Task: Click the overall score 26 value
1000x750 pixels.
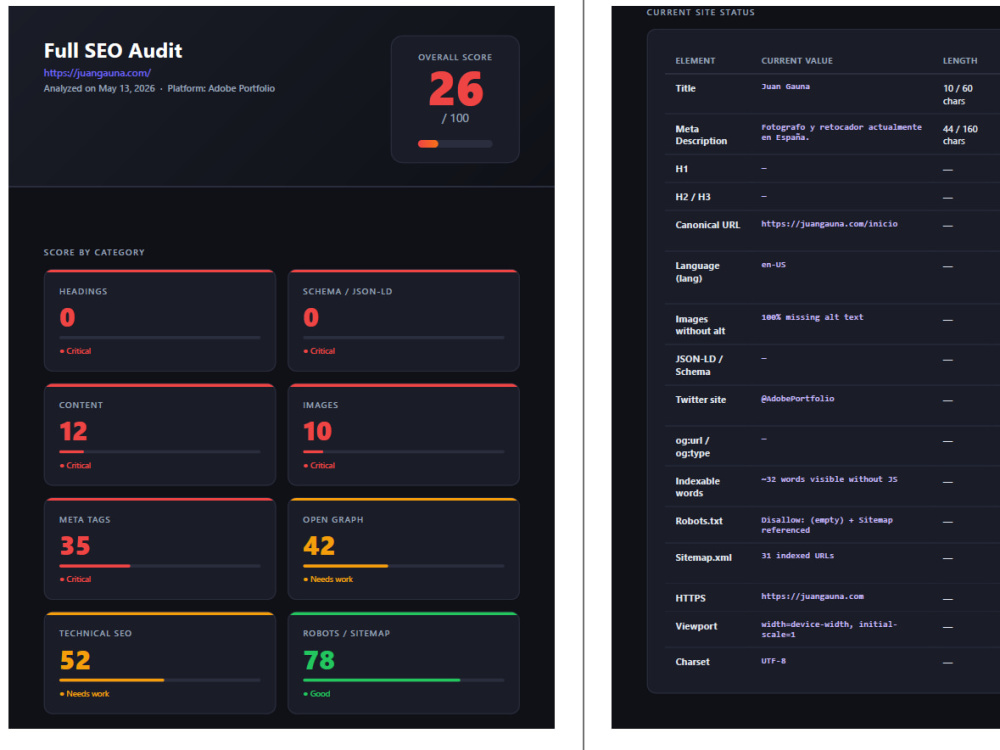Action: (x=455, y=89)
